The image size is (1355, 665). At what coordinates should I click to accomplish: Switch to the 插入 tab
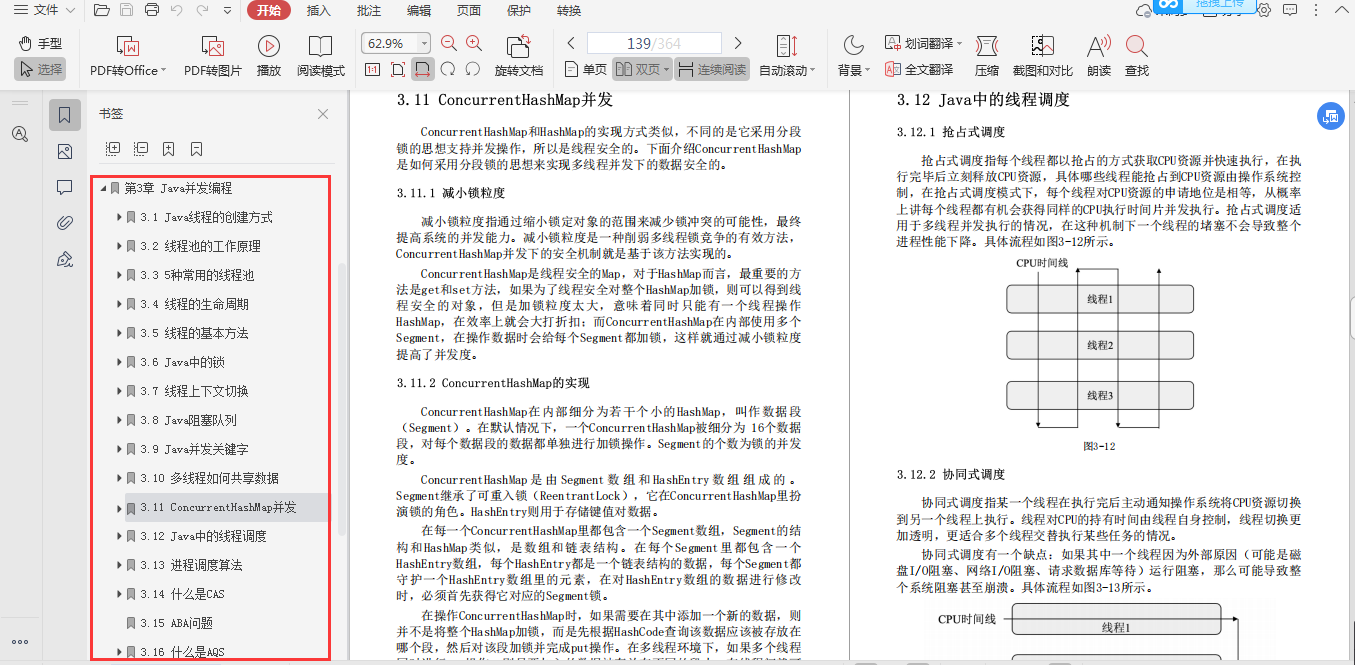click(x=319, y=10)
